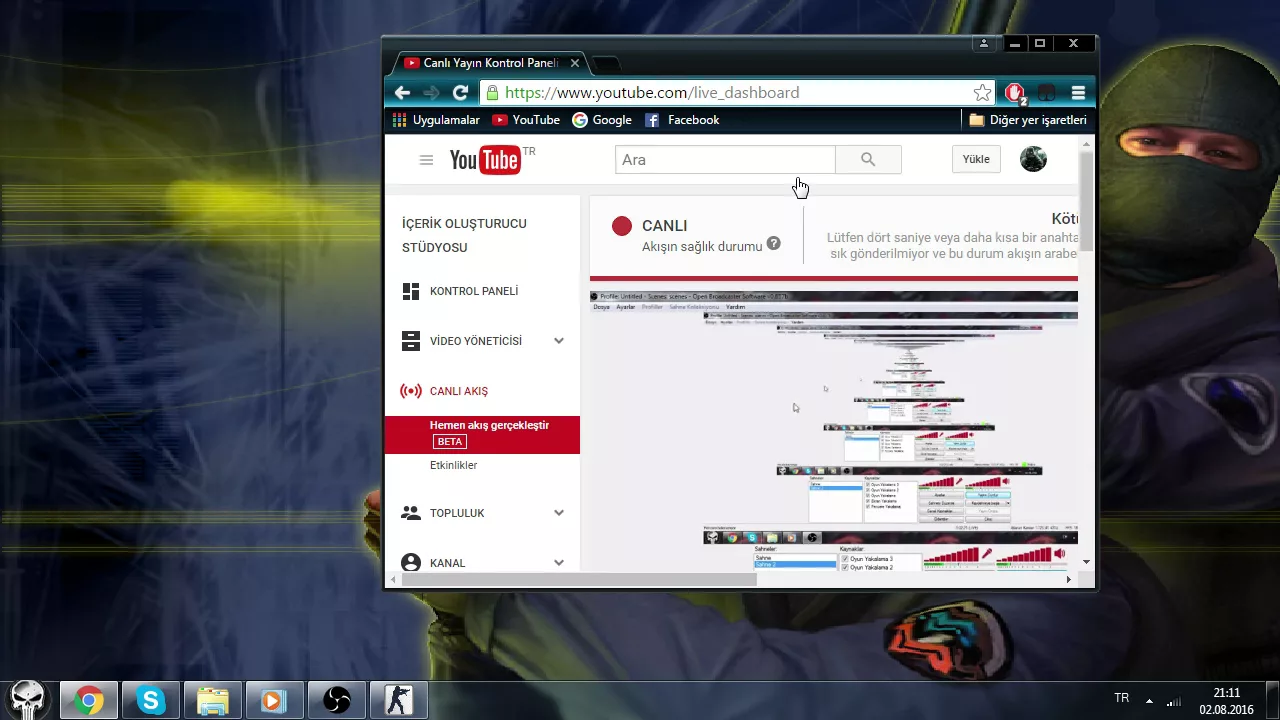This screenshot has height=720, width=1280.
Task: Click the Ara search field
Action: pyautogui.click(x=725, y=160)
